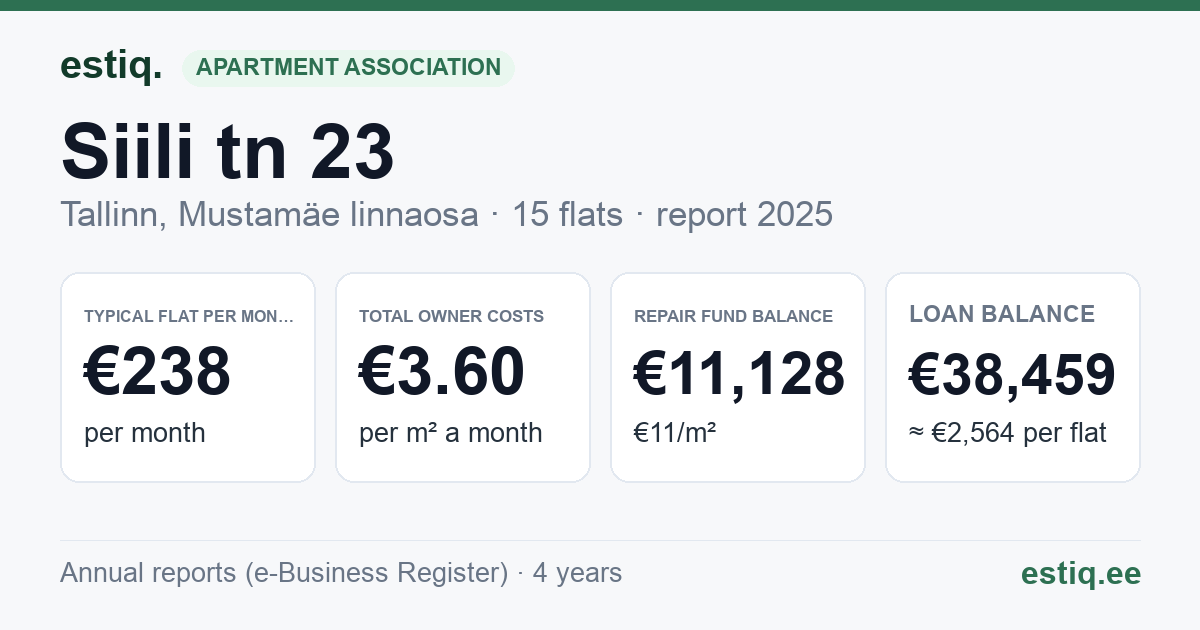
Task: Click the '≈ €2,564 per flat' caption
Action: 1008,433
